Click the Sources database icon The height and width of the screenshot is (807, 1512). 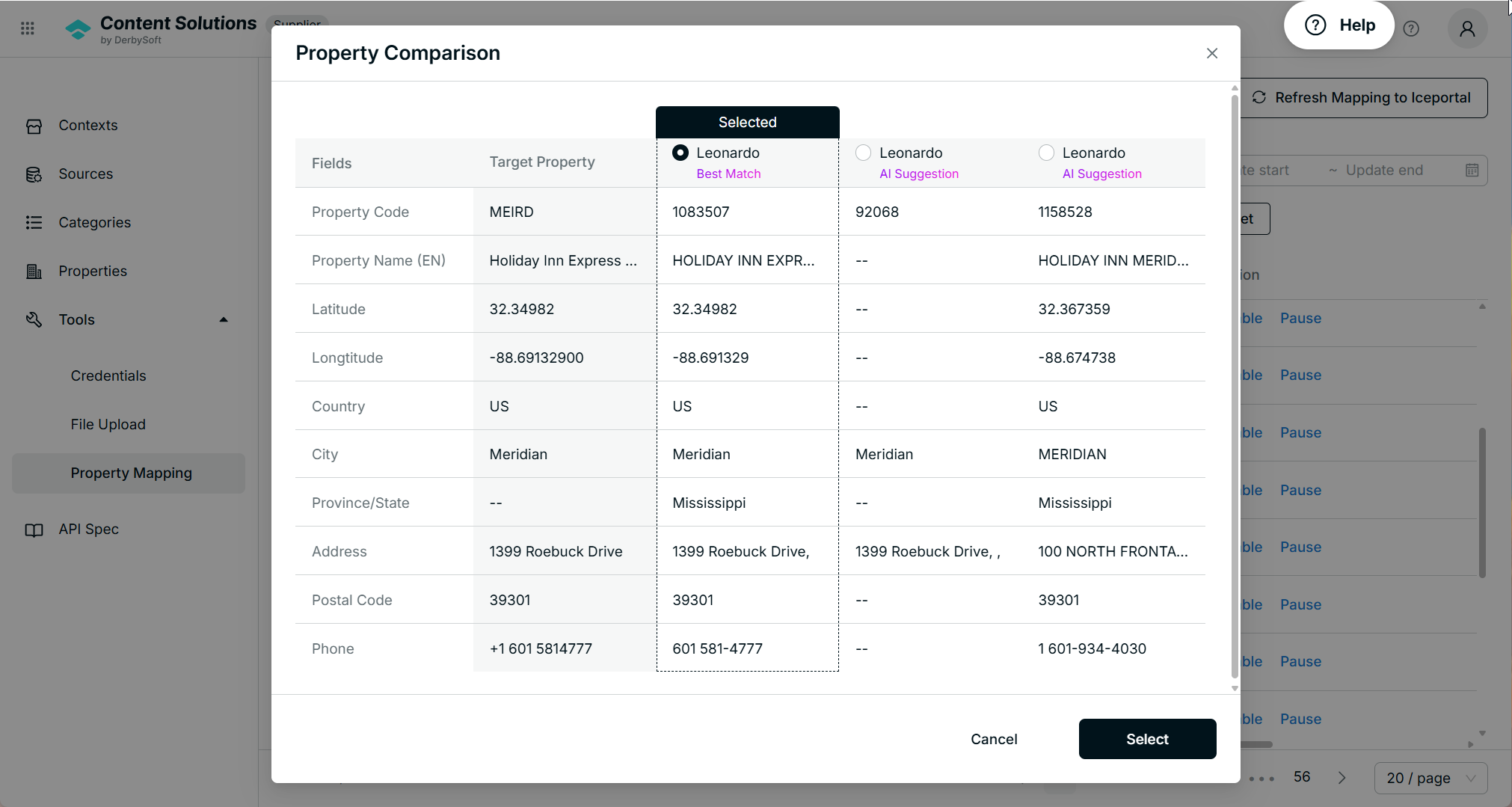[x=34, y=174]
